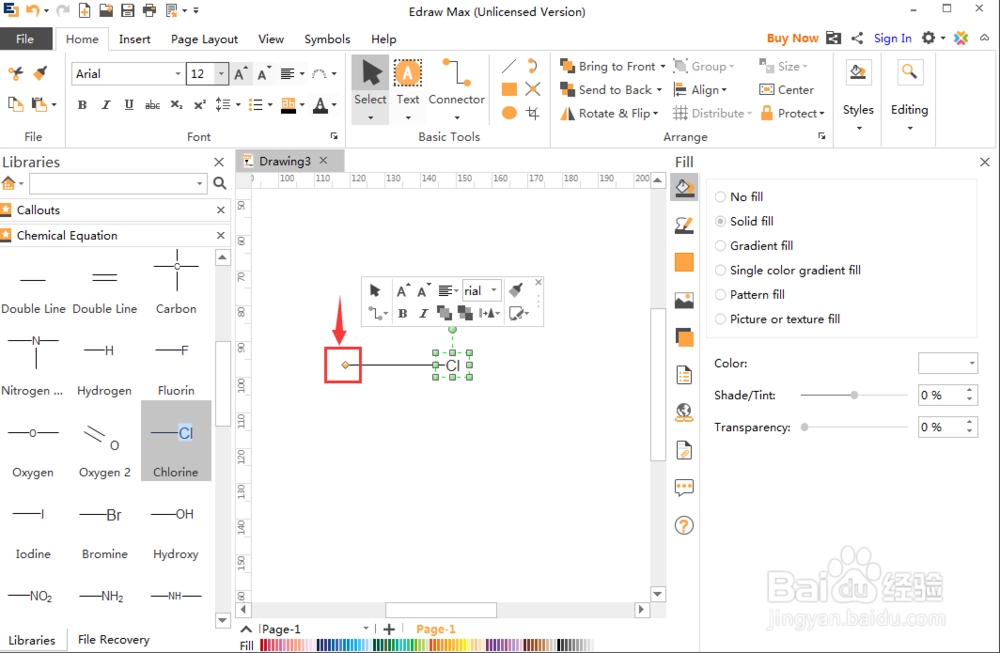Image resolution: width=1000 pixels, height=653 pixels.
Task: Click the Share icon in title area
Action: click(857, 38)
